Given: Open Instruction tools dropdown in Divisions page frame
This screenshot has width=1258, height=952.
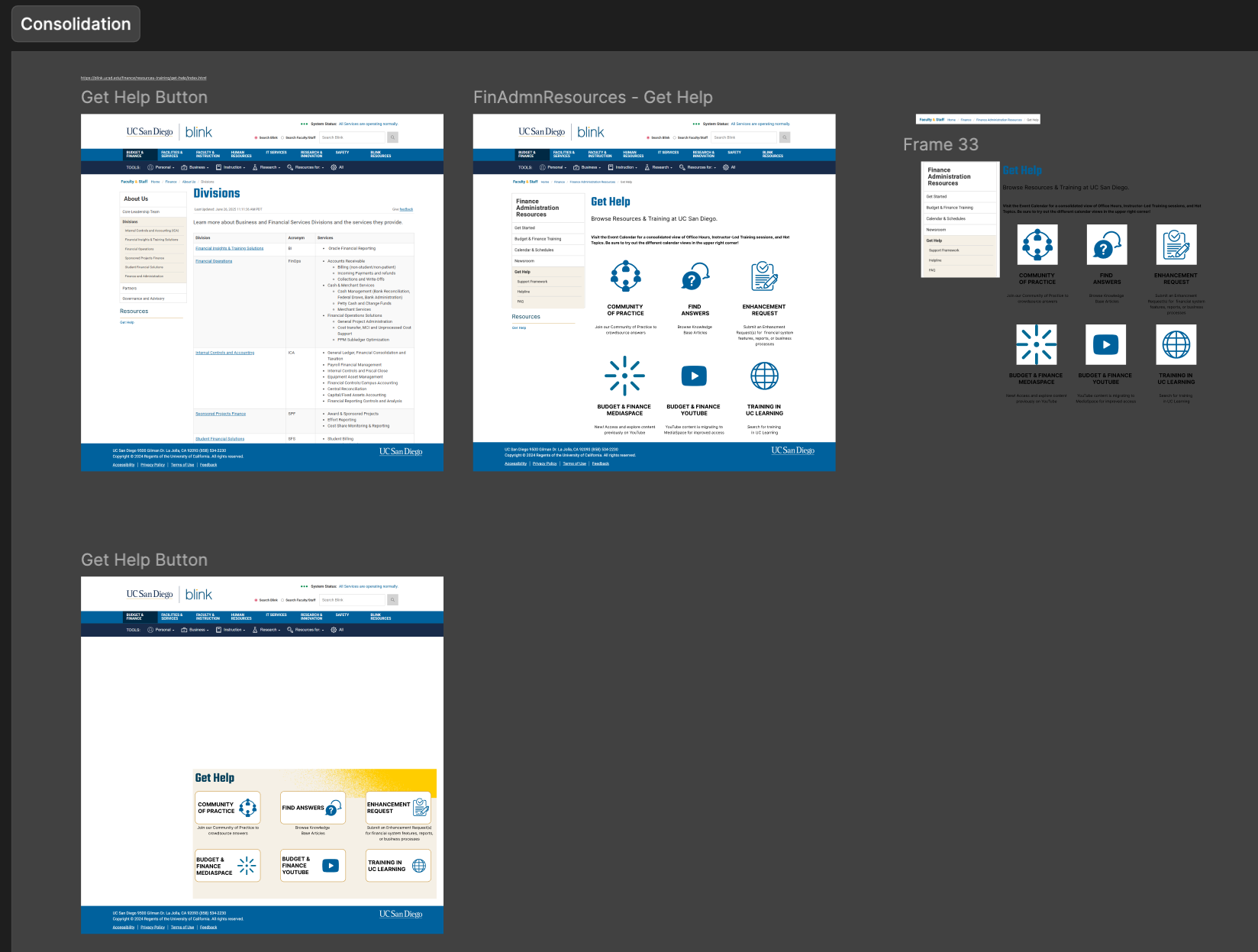Looking at the screenshot, I should point(231,167).
